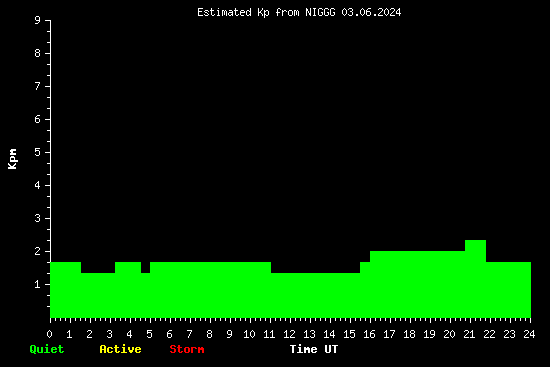This screenshot has height=367, width=550.
Task: Click the tallest green bar near hour 21
Action: pos(475,279)
